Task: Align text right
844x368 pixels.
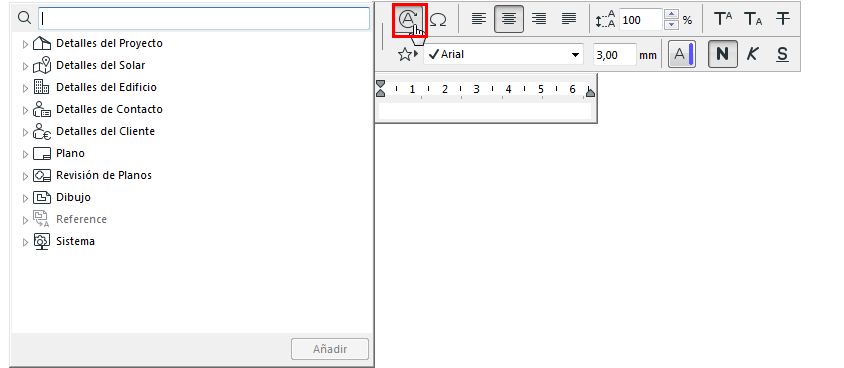Action: 539,19
